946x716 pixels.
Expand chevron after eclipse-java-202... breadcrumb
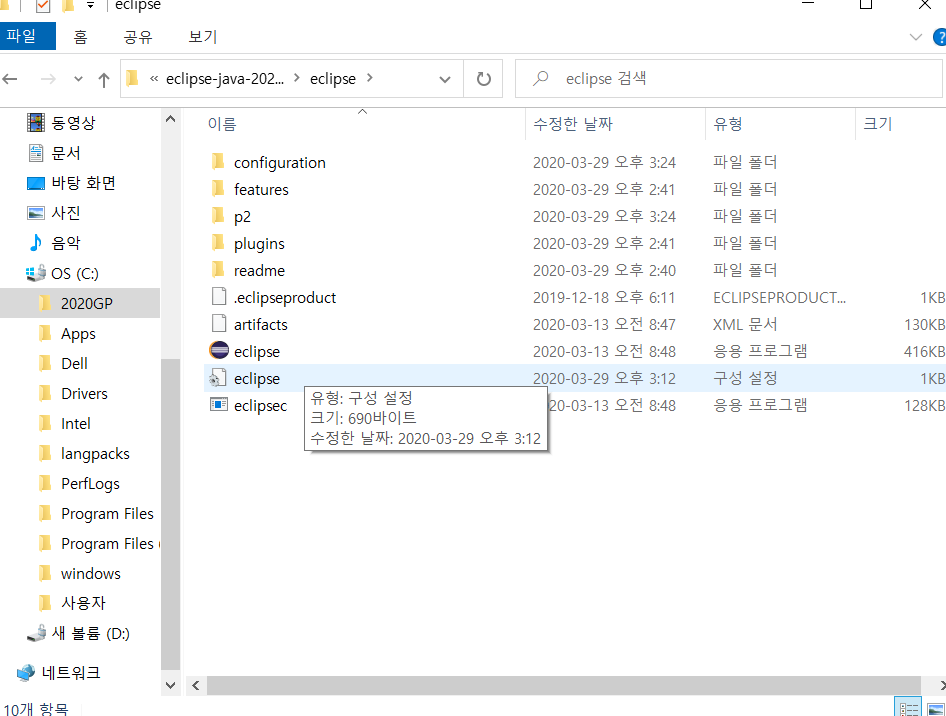pos(296,78)
